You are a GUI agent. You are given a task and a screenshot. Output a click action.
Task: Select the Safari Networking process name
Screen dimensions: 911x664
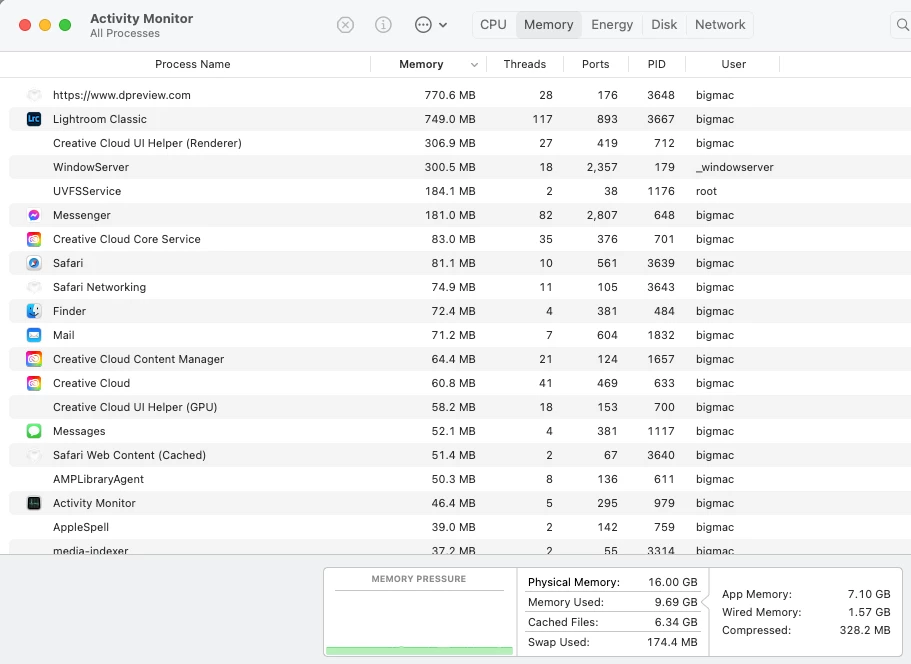tap(99, 287)
